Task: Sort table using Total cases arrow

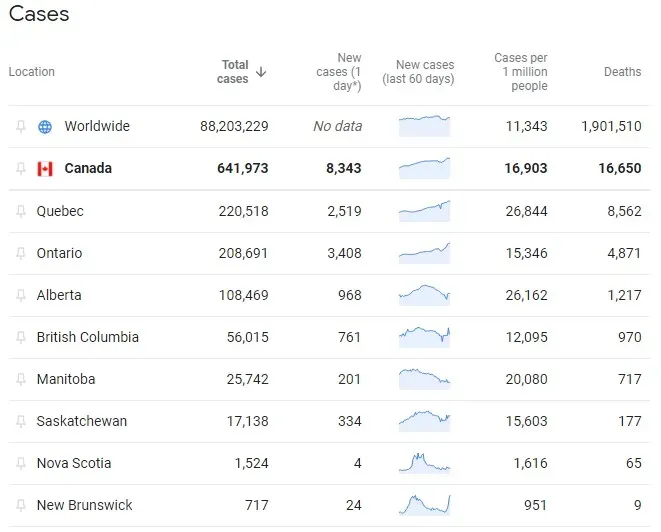Action: pyautogui.click(x=261, y=72)
